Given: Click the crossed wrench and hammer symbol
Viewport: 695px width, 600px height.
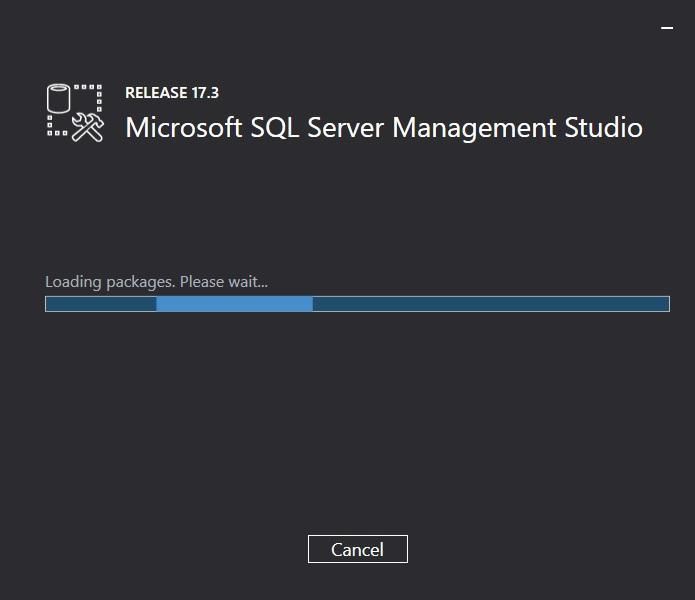Looking at the screenshot, I should (x=88, y=127).
